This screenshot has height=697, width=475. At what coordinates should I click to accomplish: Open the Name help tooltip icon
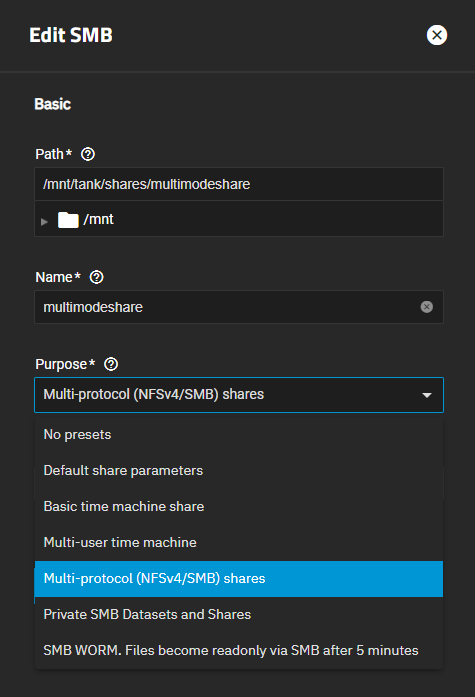96,277
